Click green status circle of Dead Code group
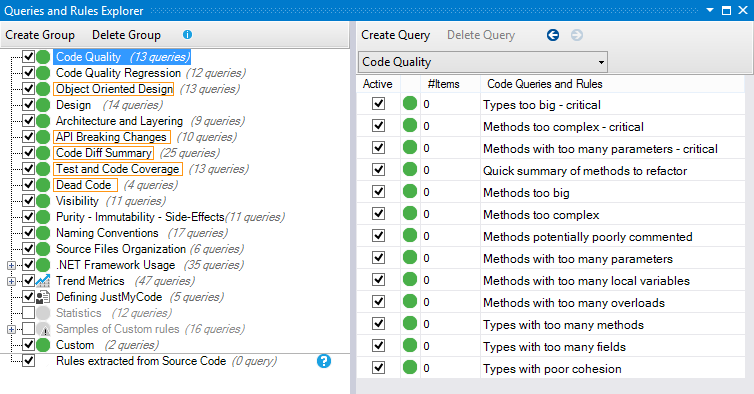 coord(43,185)
